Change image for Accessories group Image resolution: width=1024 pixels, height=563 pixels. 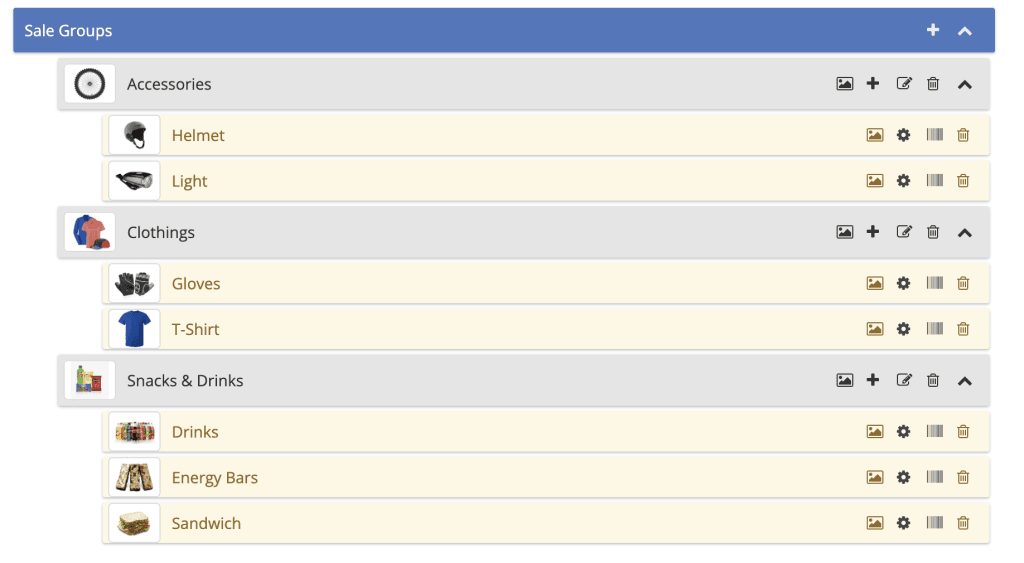click(845, 84)
